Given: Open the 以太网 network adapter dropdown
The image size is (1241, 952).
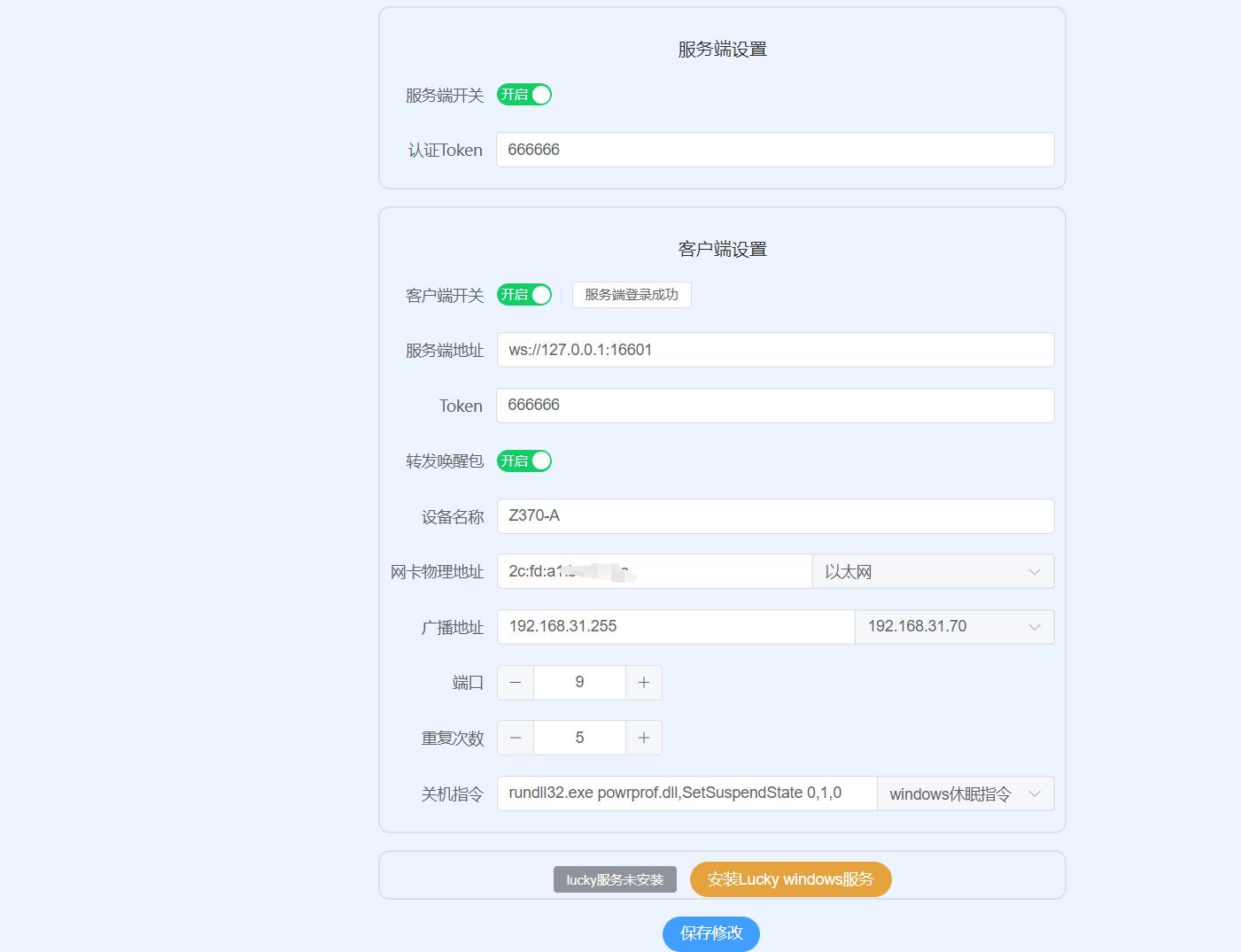Looking at the screenshot, I should (x=933, y=571).
